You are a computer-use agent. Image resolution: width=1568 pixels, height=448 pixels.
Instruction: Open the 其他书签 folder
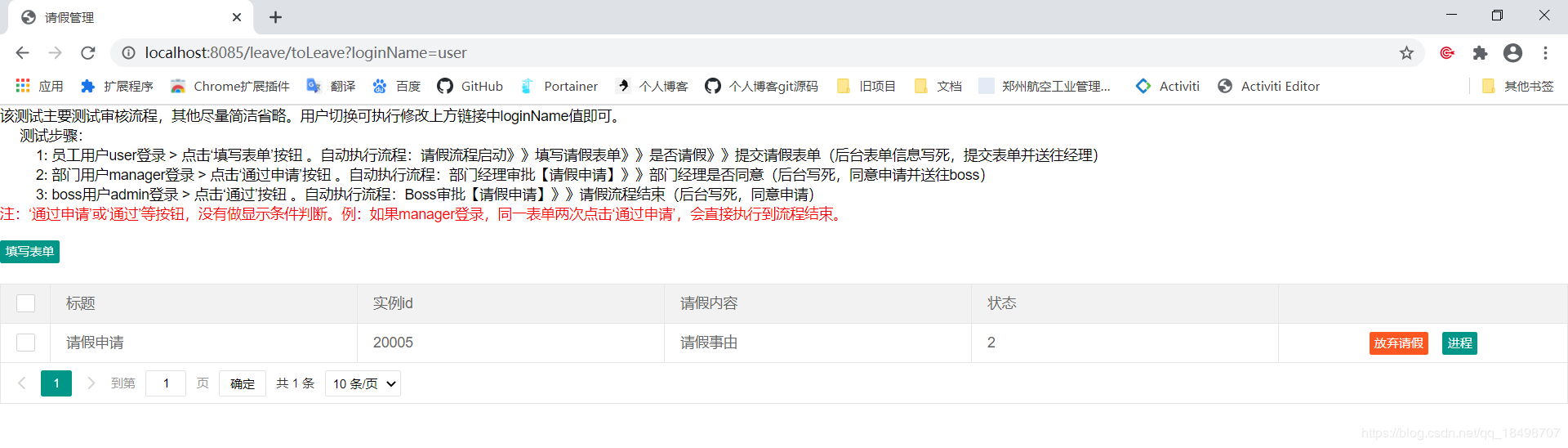(1517, 86)
